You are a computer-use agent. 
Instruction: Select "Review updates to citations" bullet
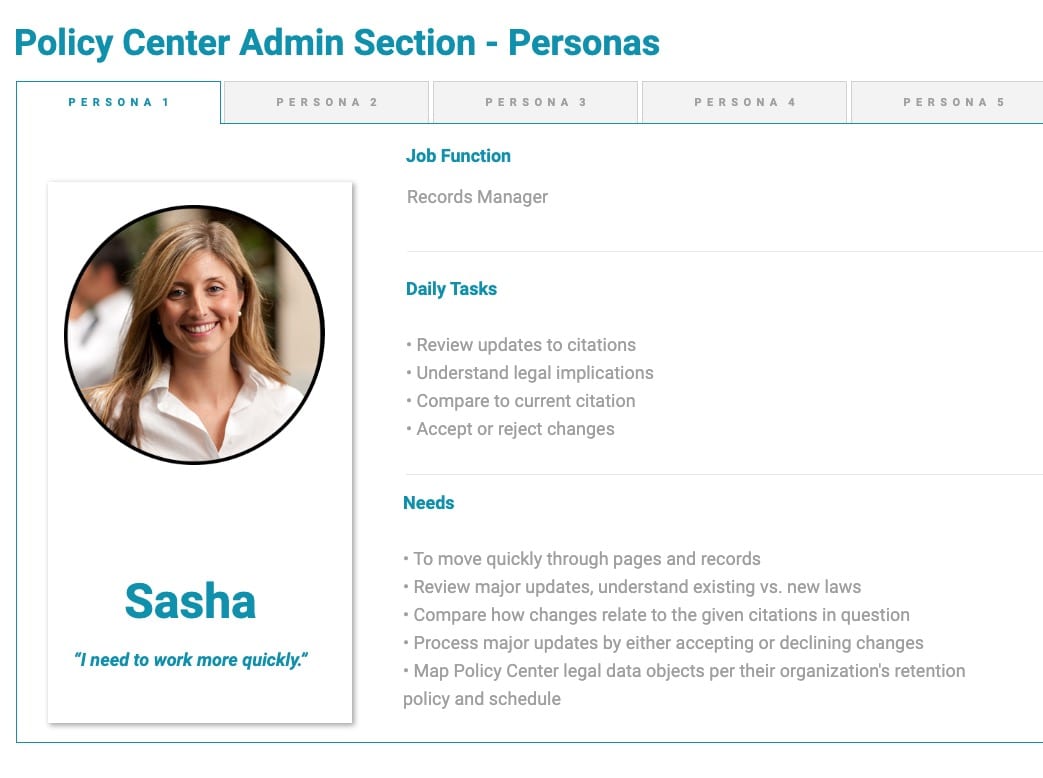click(x=521, y=344)
